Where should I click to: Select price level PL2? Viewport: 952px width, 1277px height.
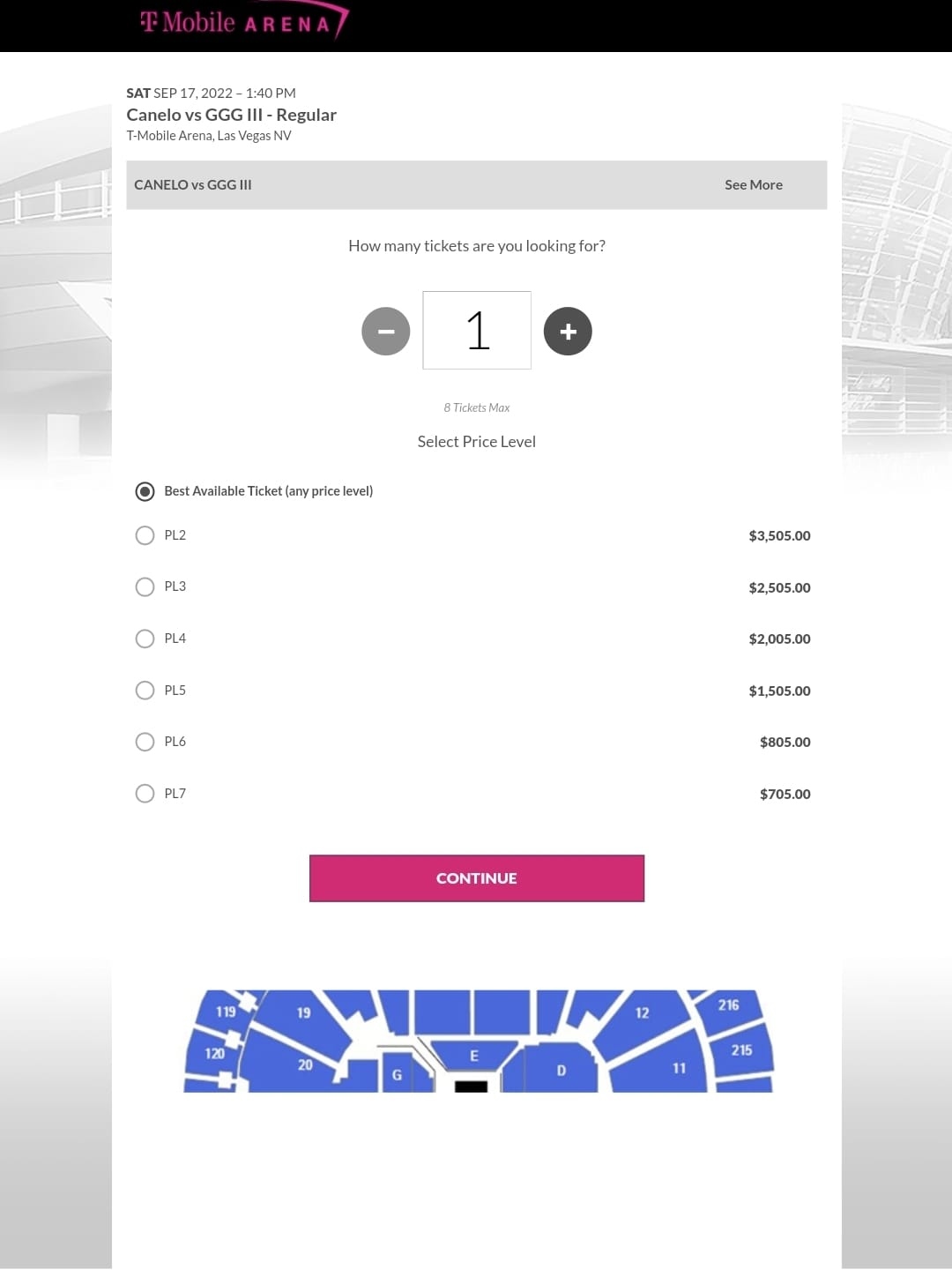point(145,534)
